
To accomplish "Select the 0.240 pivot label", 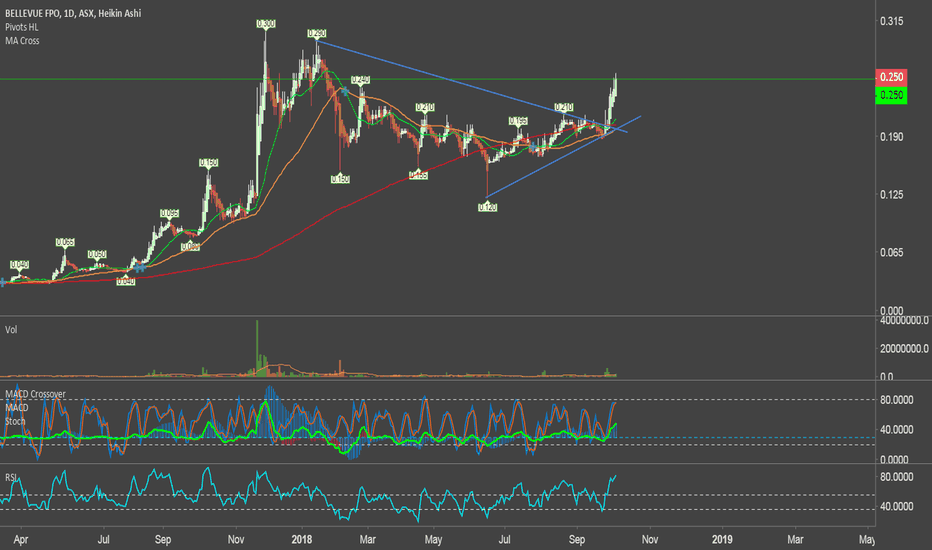I will point(360,79).
